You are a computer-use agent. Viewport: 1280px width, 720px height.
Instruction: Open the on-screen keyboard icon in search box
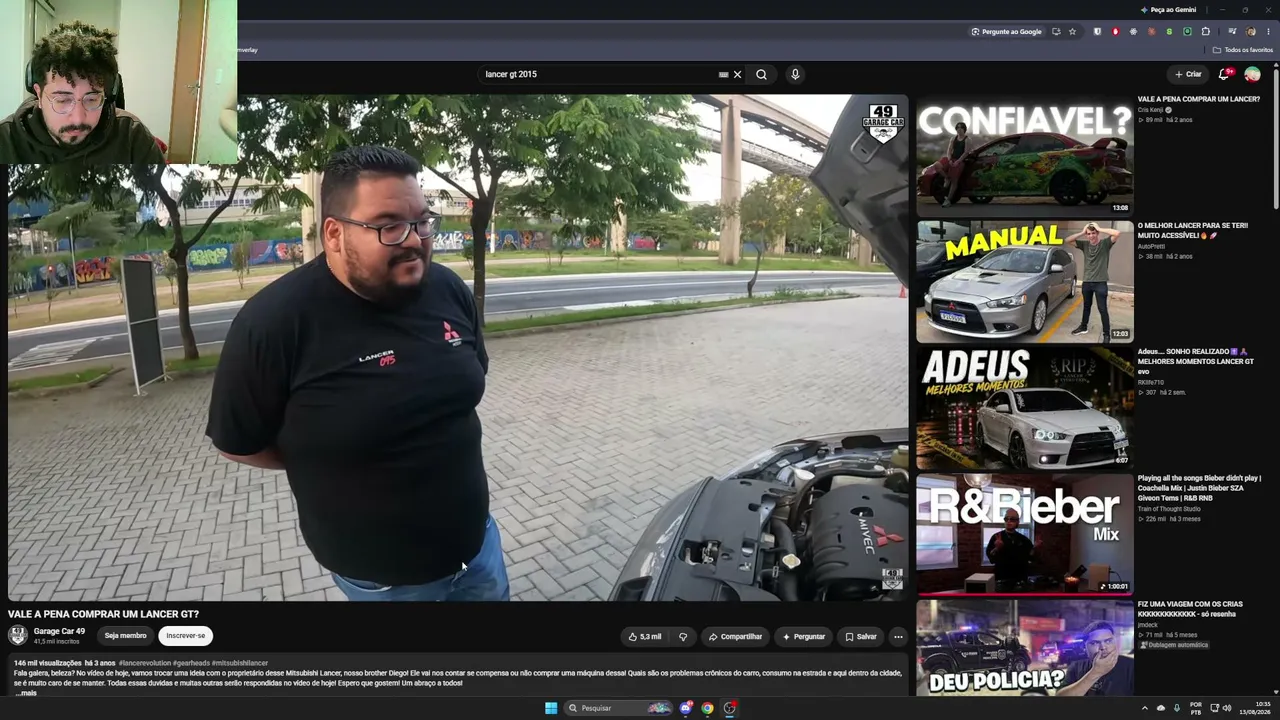(x=723, y=74)
